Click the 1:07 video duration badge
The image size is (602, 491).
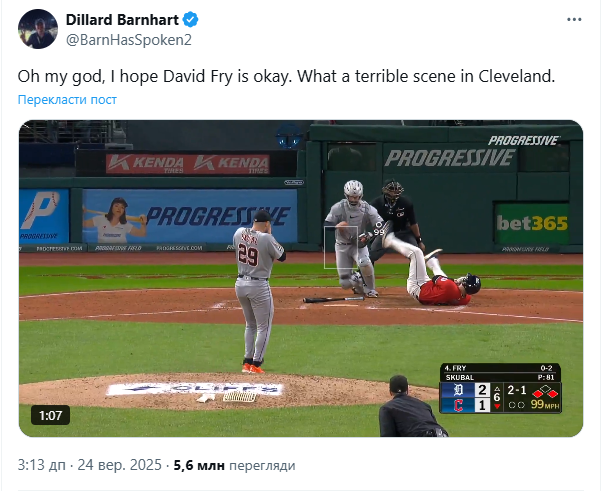click(51, 414)
